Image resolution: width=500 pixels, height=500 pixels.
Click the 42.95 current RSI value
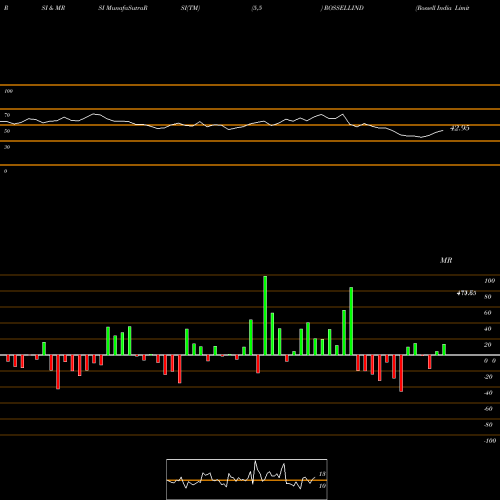460,128
